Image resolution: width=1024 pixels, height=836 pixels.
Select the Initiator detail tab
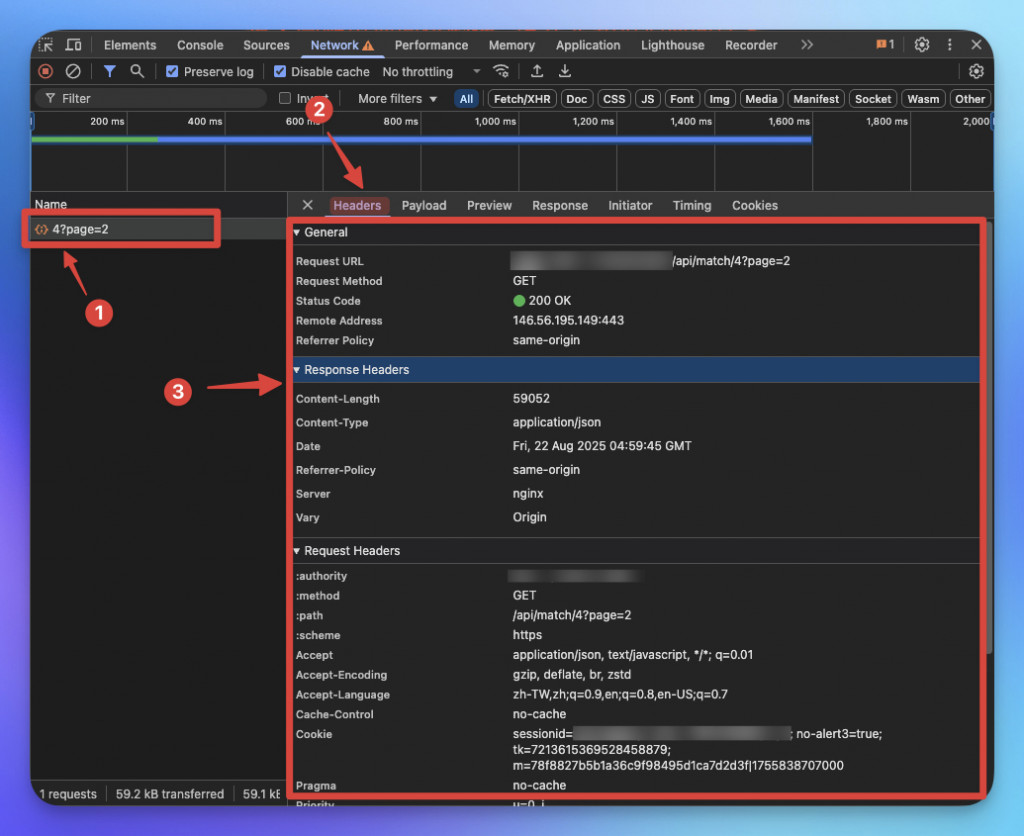630,205
